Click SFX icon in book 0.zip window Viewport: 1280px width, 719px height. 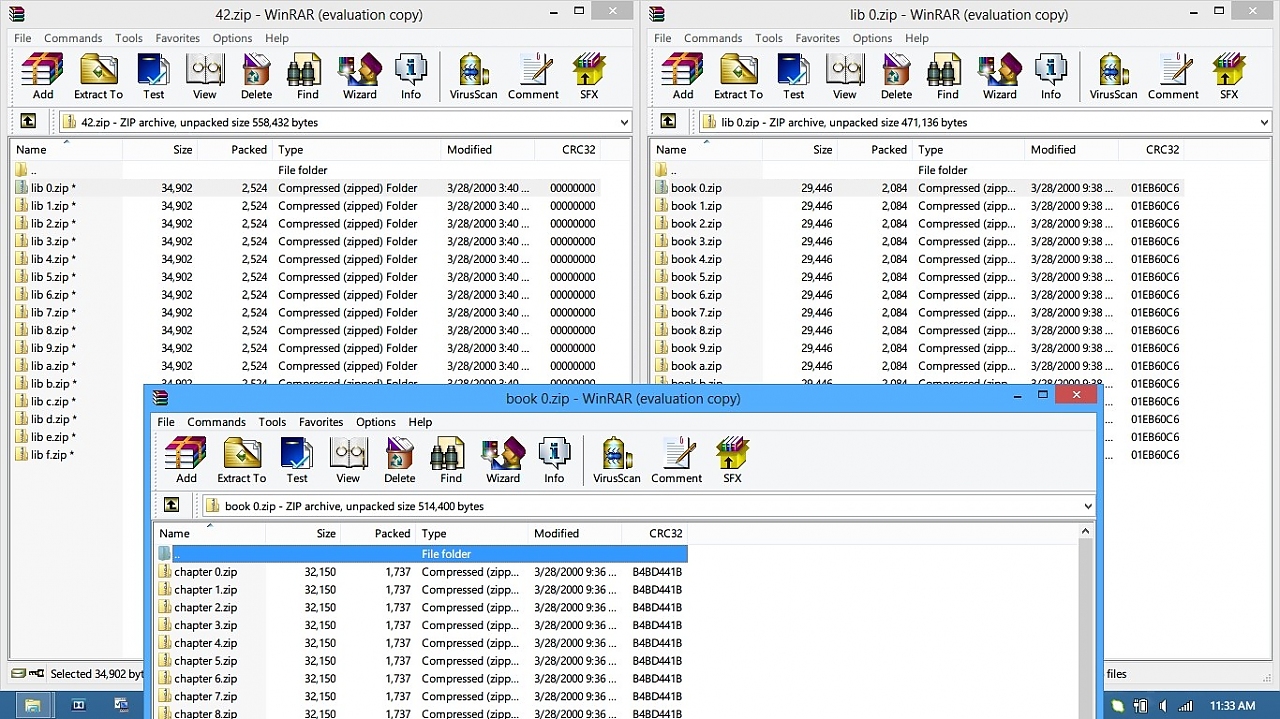point(733,460)
